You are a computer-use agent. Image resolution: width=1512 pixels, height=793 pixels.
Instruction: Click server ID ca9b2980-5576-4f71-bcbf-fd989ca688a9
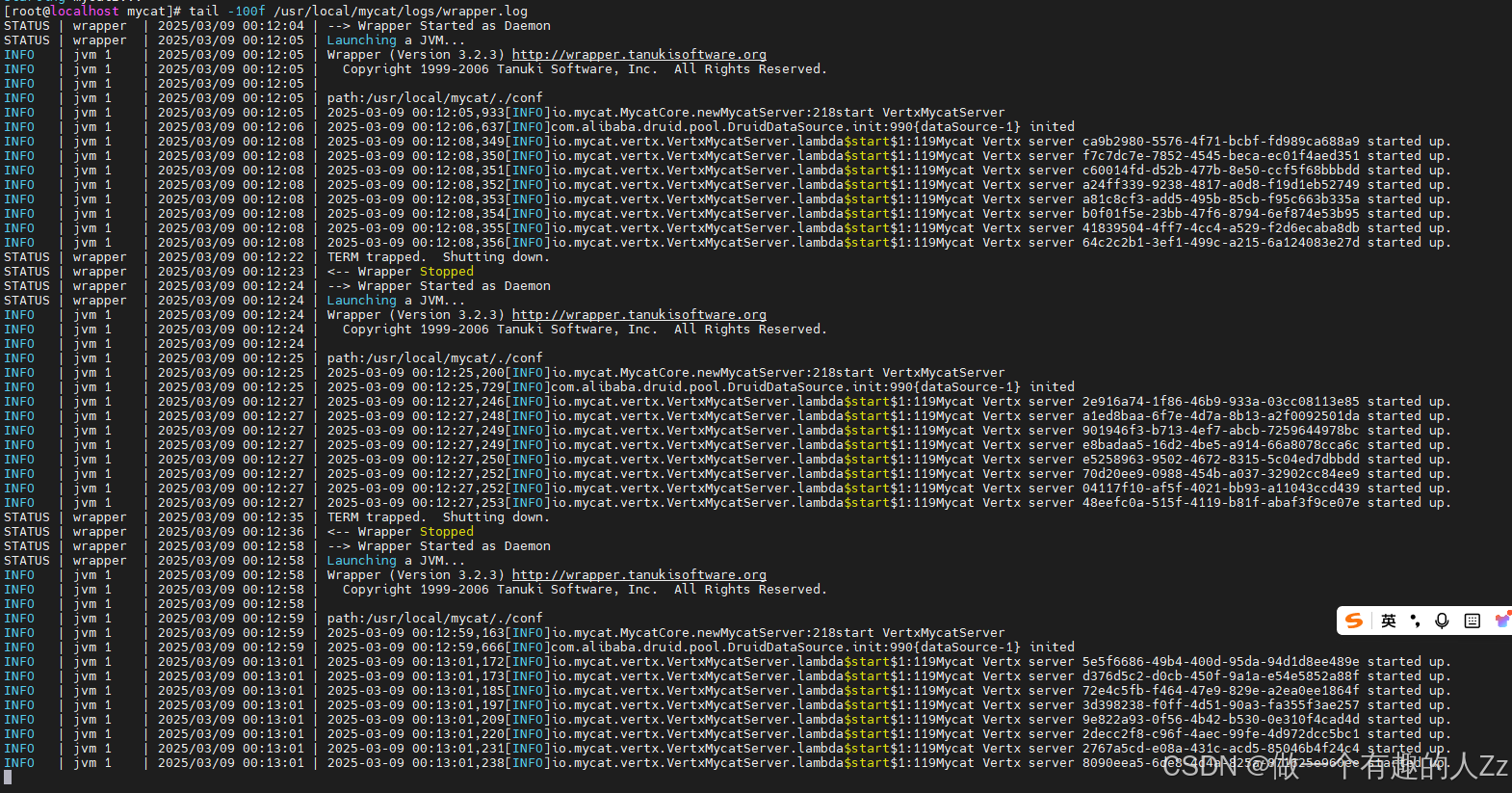click(1221, 142)
